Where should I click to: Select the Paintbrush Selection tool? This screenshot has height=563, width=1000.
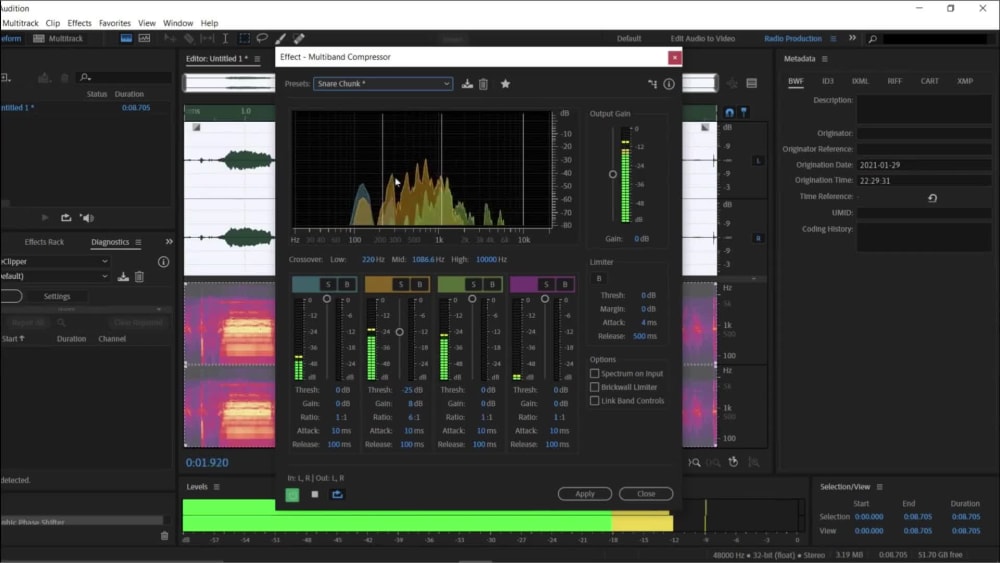click(280, 38)
